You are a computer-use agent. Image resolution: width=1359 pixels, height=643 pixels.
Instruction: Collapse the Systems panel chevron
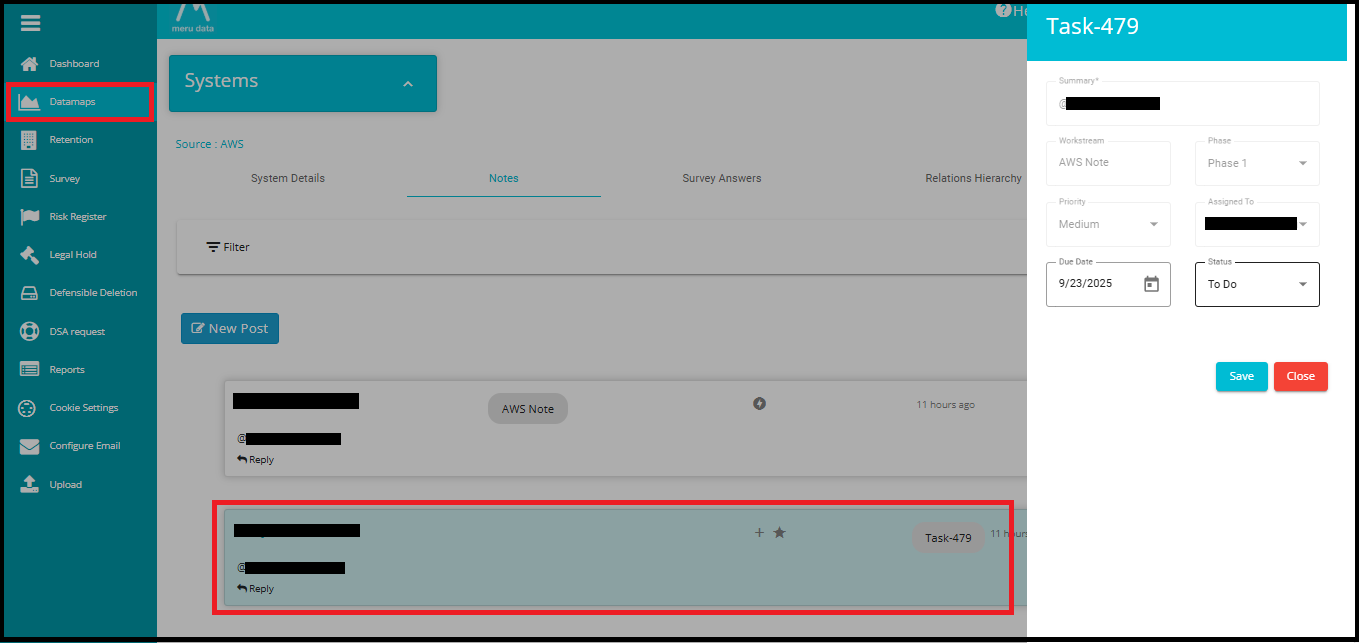[408, 84]
